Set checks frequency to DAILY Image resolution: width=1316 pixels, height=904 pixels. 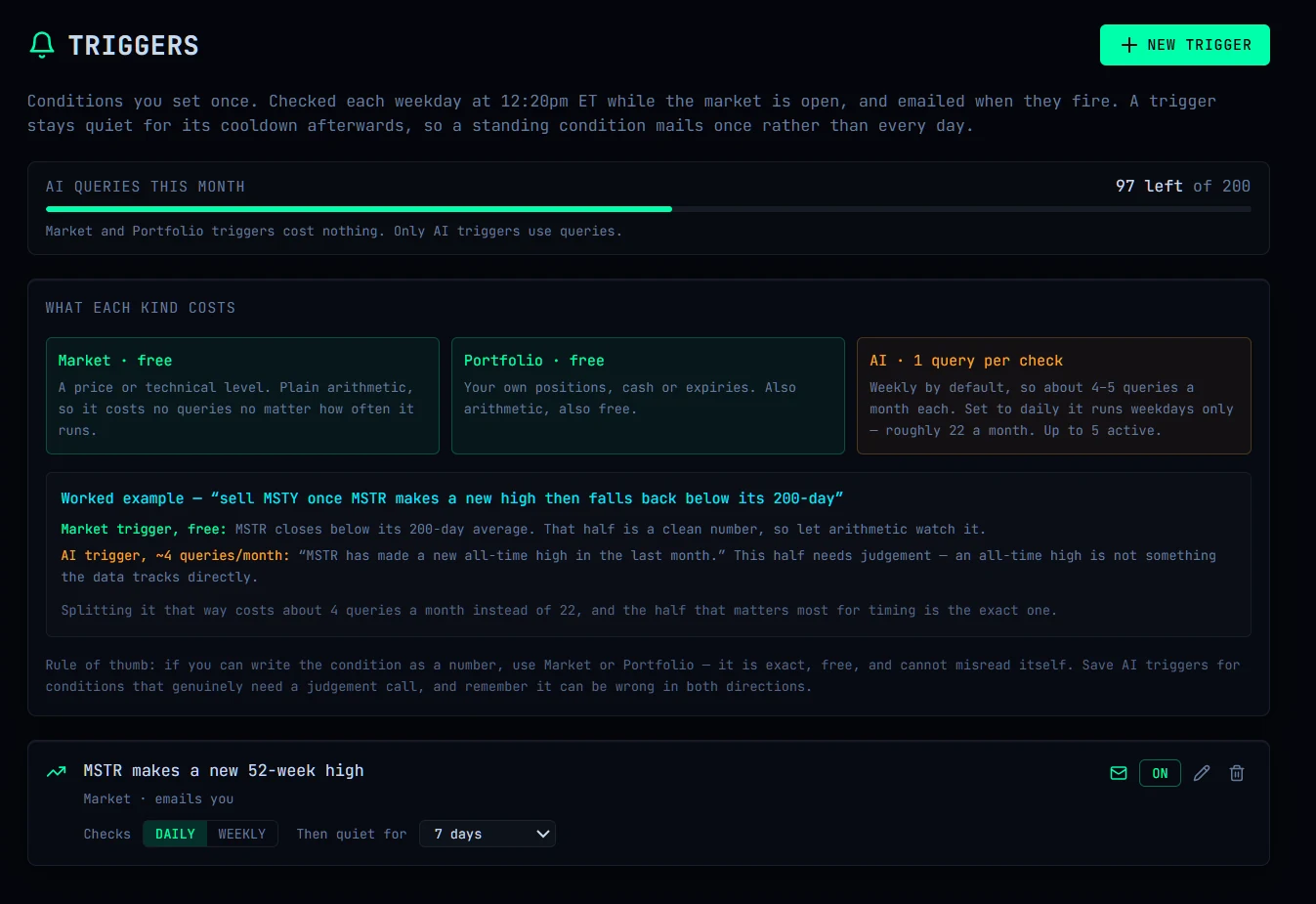175,834
